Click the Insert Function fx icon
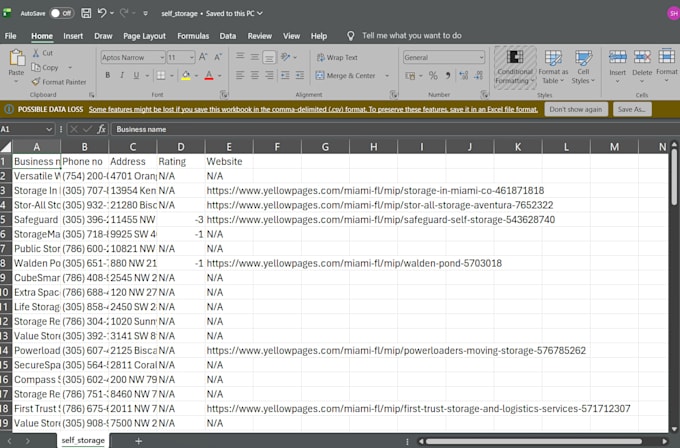Viewport: 680px width, 448px height. 101,129
